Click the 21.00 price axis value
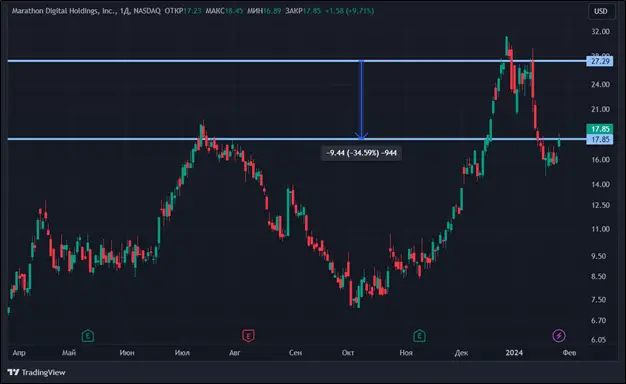The width and height of the screenshot is (626, 384). click(600, 109)
